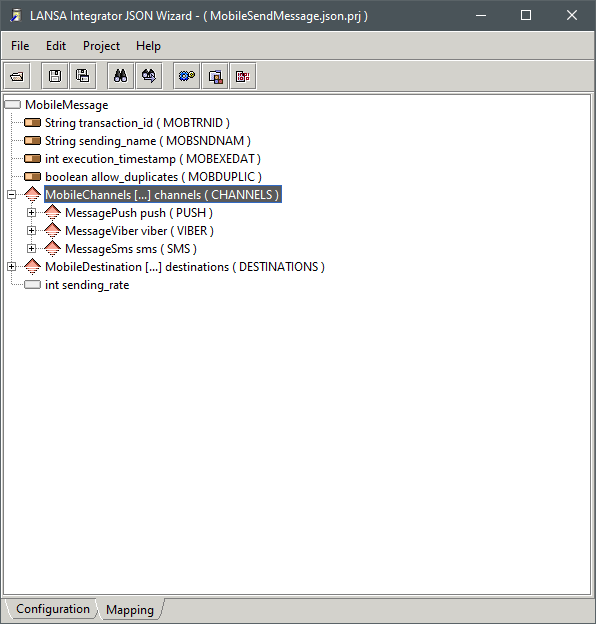The height and width of the screenshot is (624, 596).
Task: Select 'boolean allow_duplicates ( MOBDUPLIC )' row
Action: click(153, 176)
